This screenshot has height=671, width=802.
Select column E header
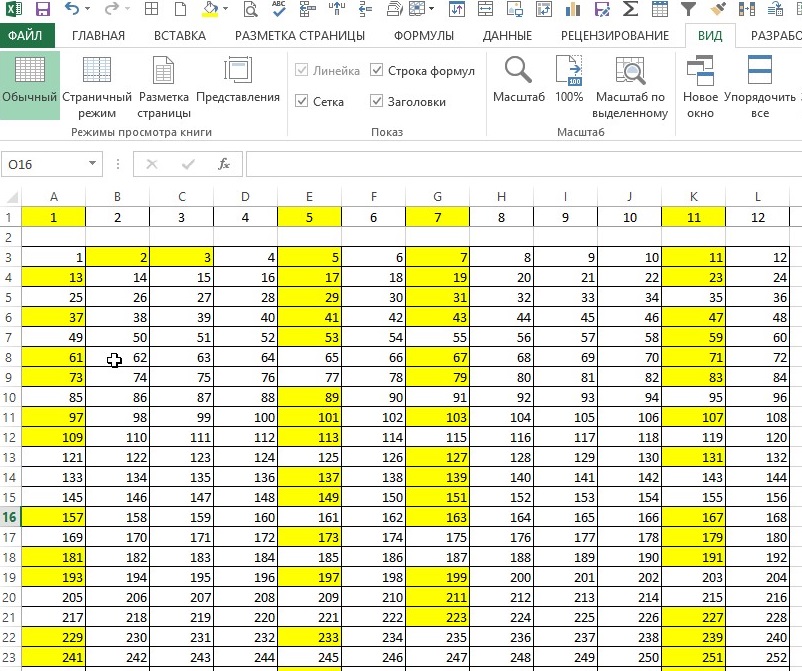[x=309, y=196]
